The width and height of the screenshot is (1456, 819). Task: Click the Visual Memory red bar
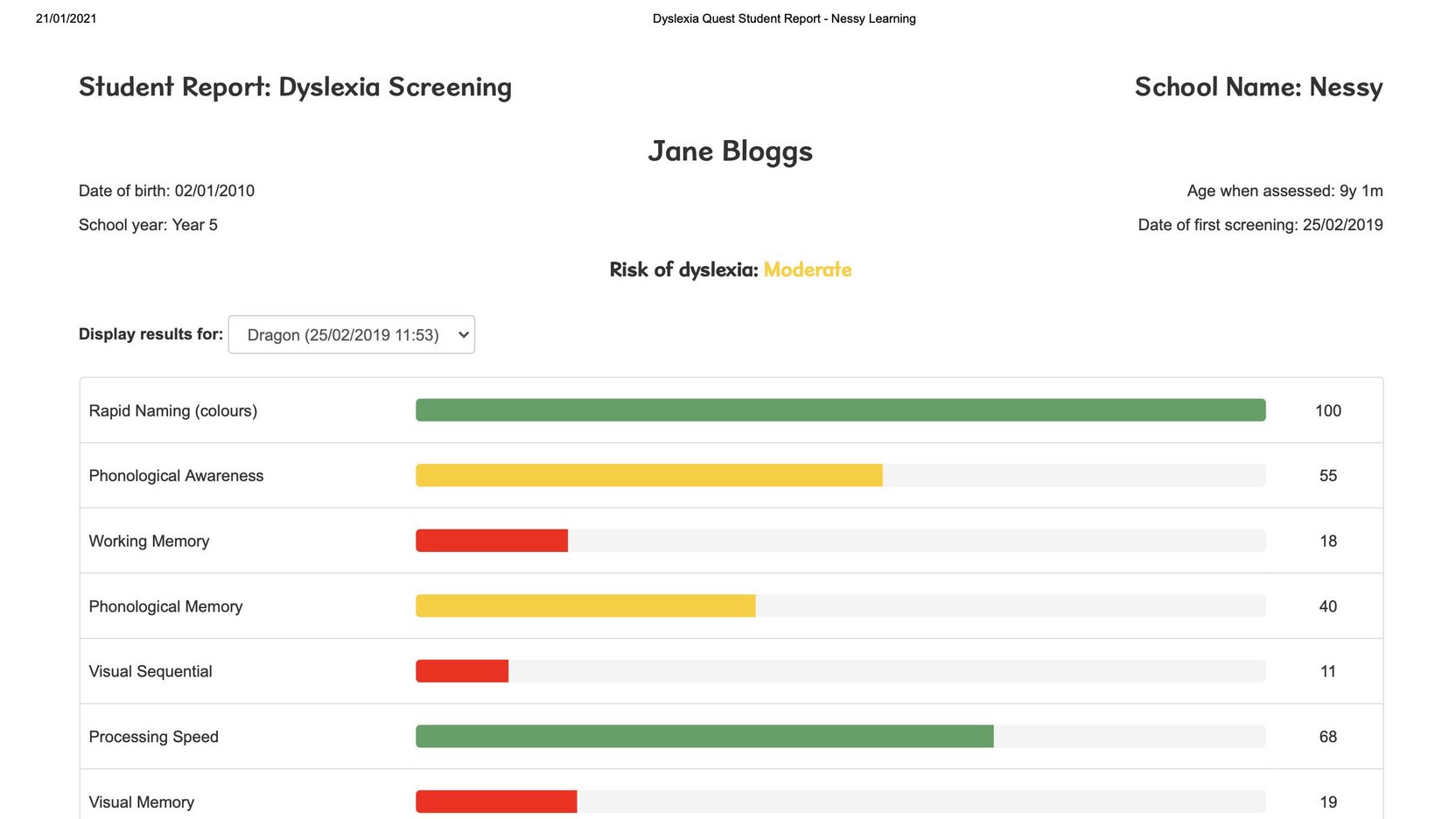(496, 801)
